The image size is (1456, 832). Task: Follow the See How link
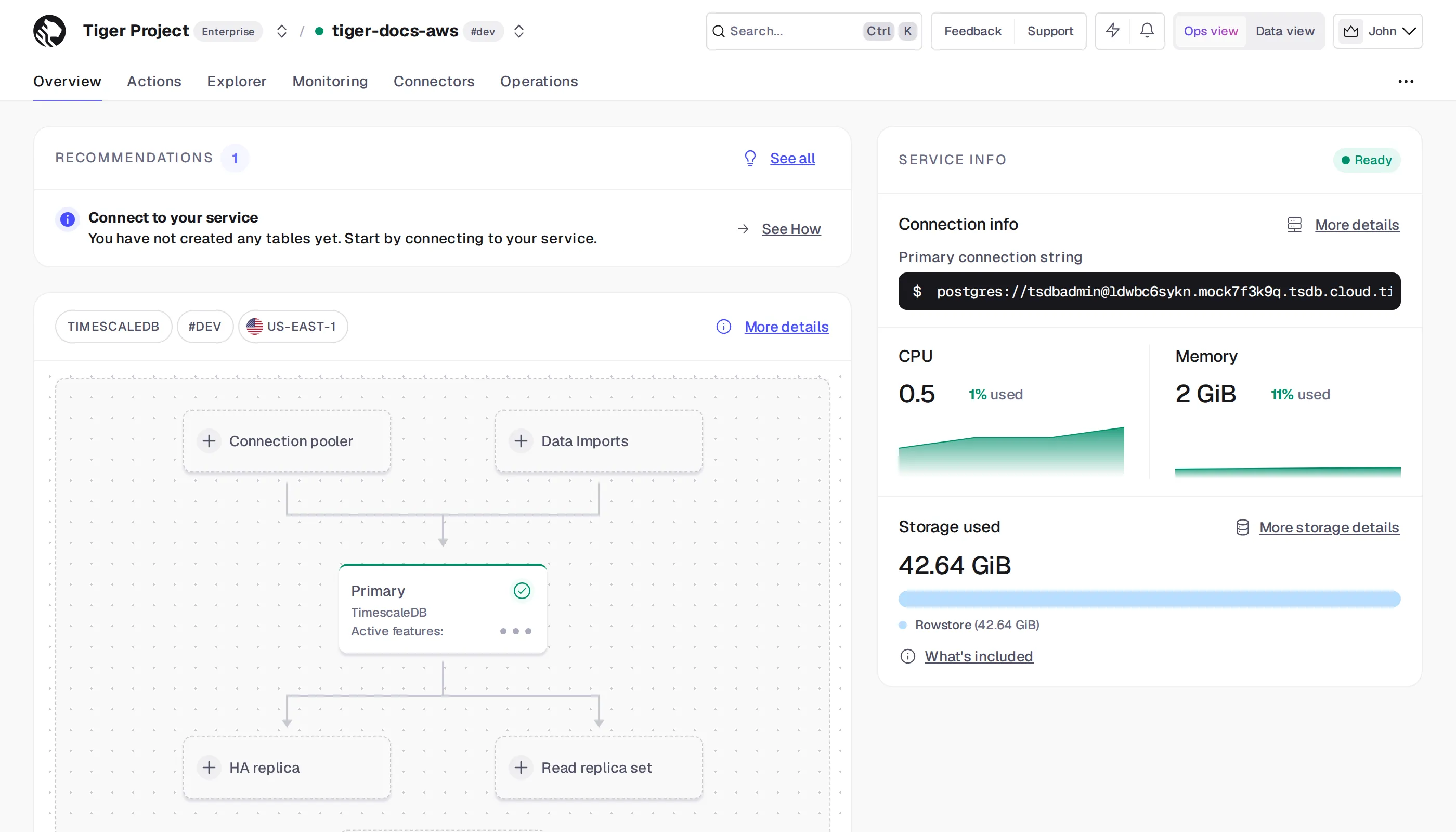click(x=791, y=229)
